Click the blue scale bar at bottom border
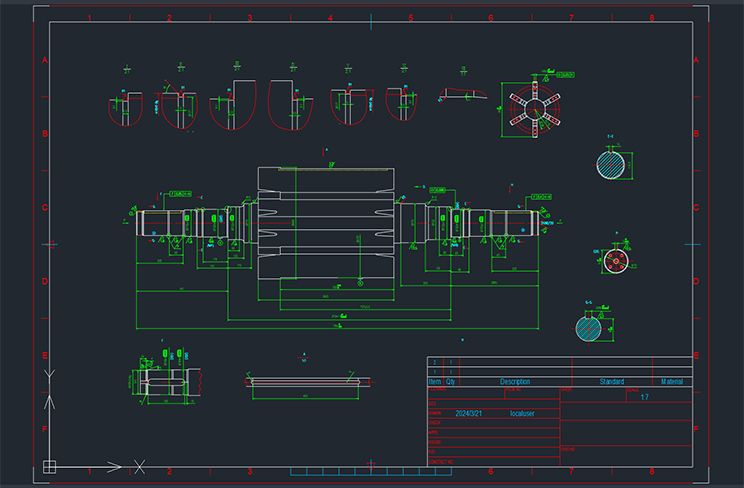The height and width of the screenshot is (488, 744). (x=370, y=470)
